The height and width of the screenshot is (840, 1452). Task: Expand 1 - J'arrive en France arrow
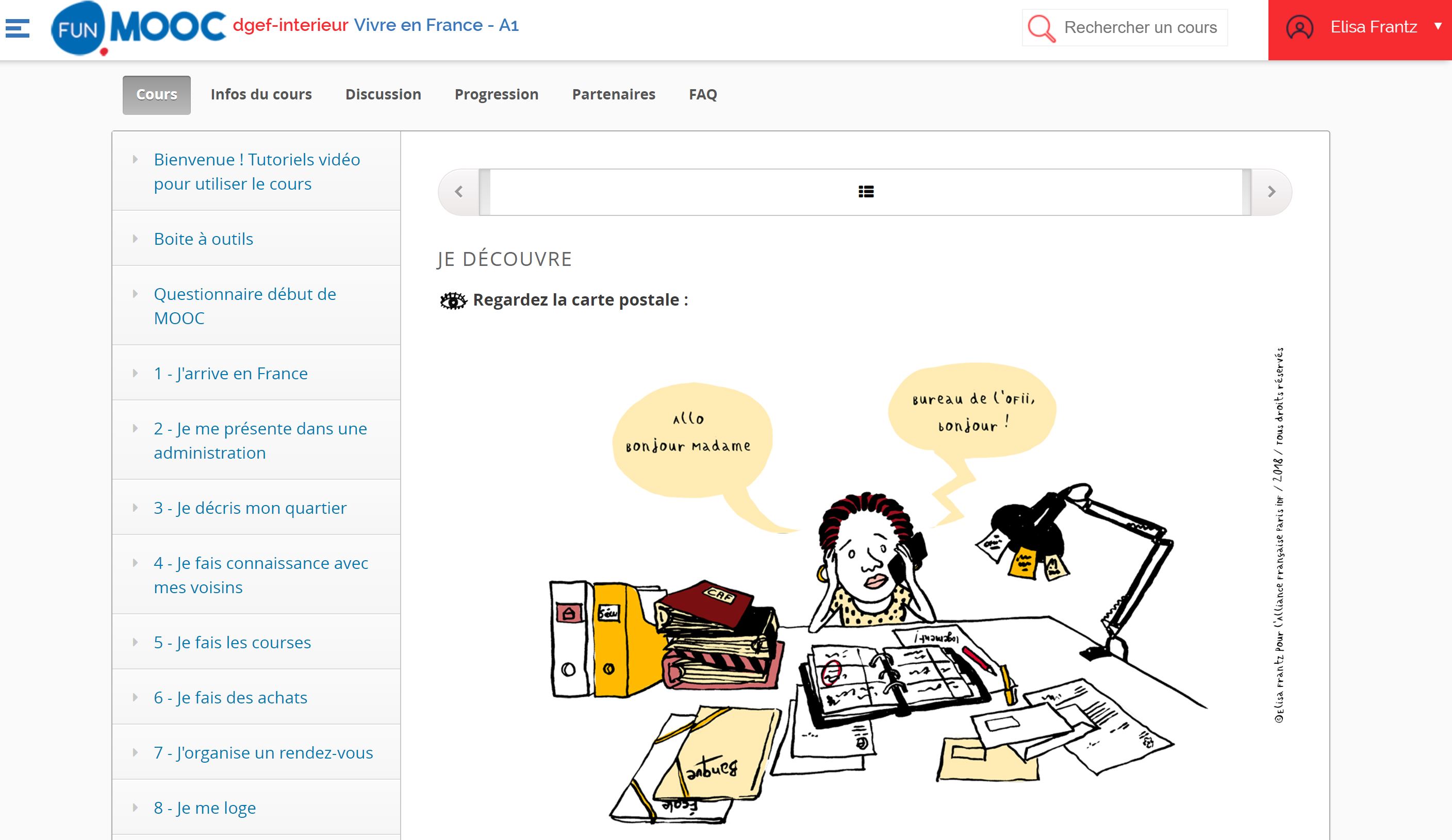[136, 374]
